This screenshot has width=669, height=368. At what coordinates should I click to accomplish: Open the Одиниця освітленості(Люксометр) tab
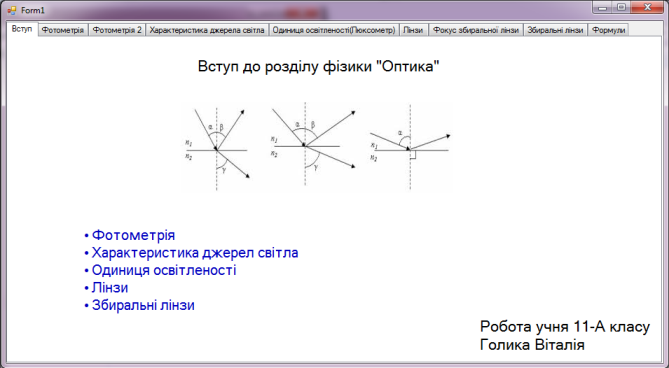334,30
